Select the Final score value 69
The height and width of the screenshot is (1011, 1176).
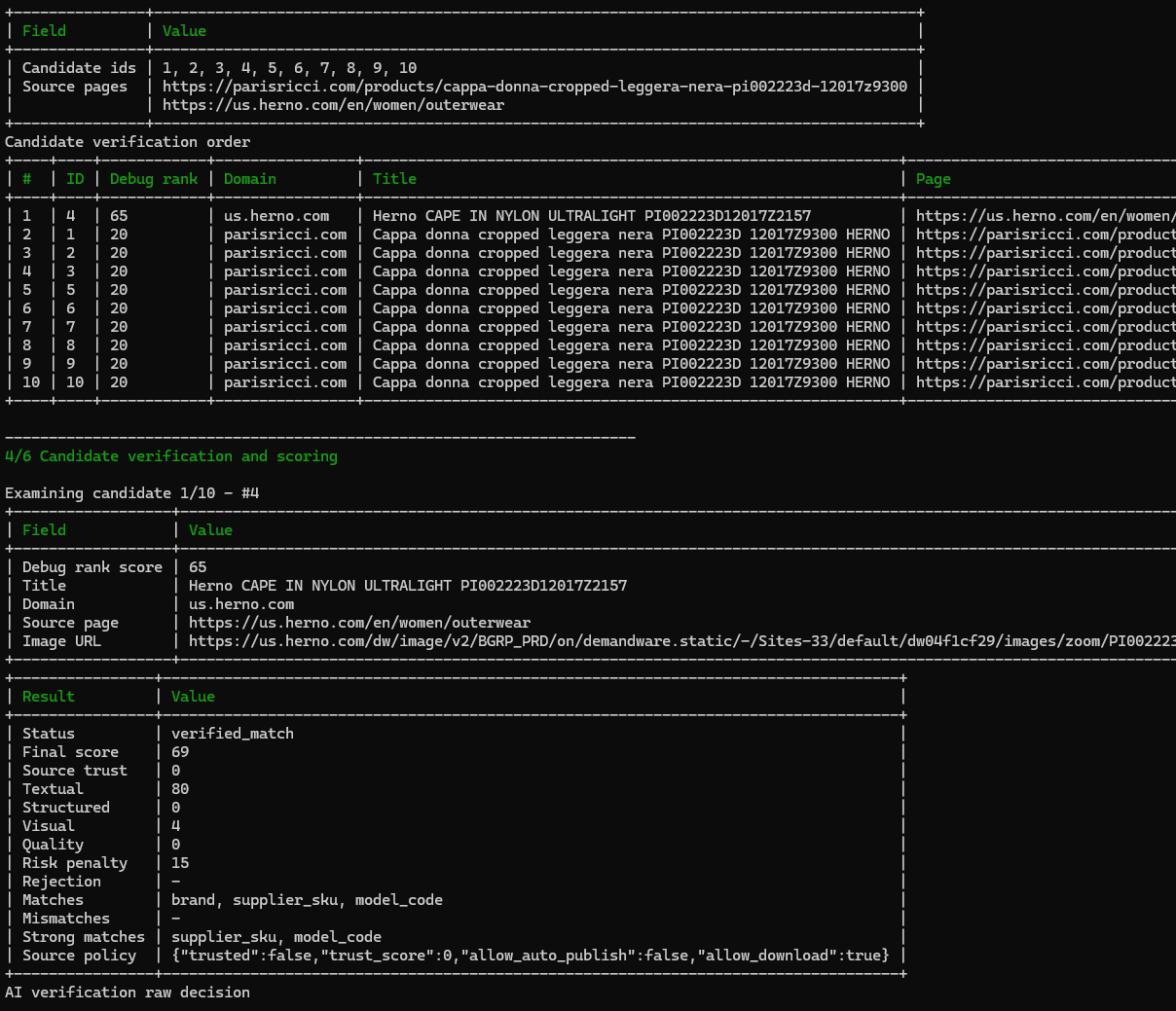180,752
